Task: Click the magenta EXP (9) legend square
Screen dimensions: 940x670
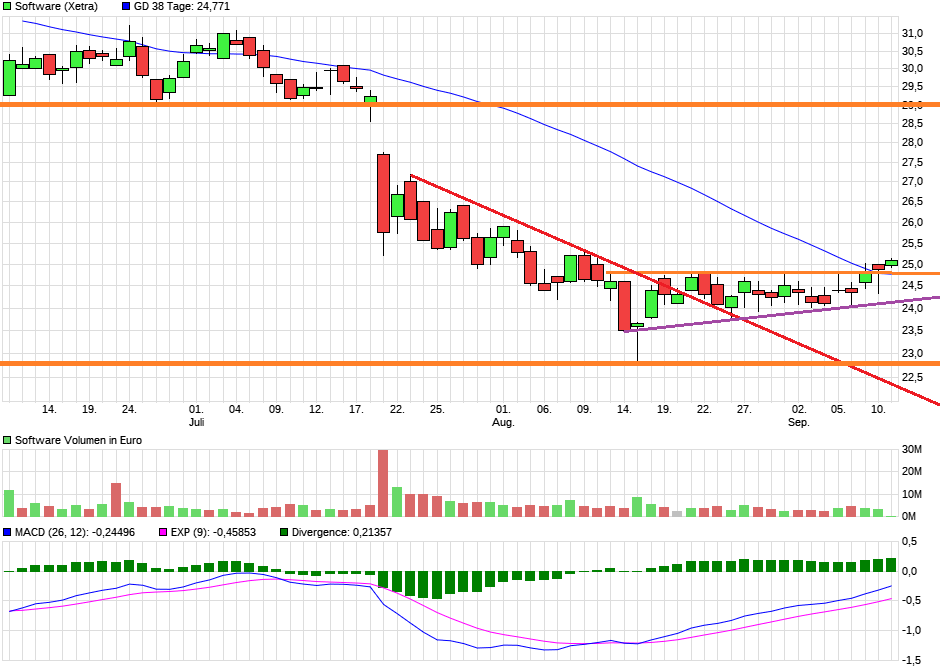Action: click(x=164, y=532)
